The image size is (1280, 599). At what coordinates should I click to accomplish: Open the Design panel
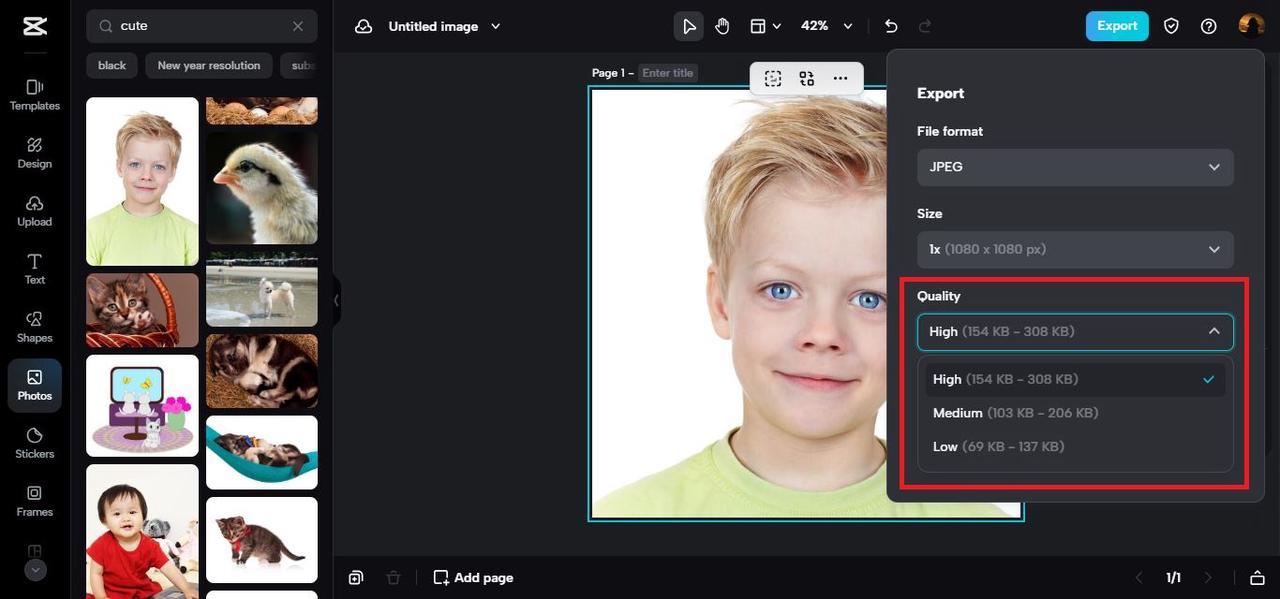coord(35,153)
